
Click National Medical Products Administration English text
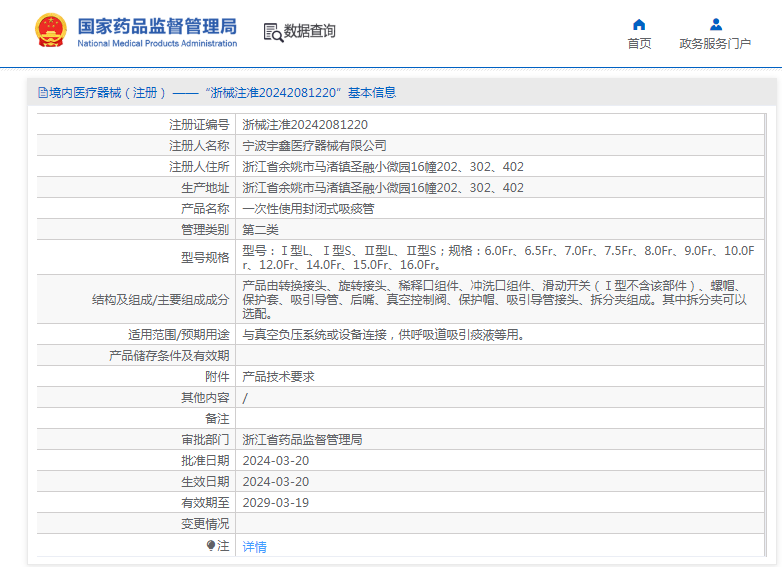pos(157,44)
